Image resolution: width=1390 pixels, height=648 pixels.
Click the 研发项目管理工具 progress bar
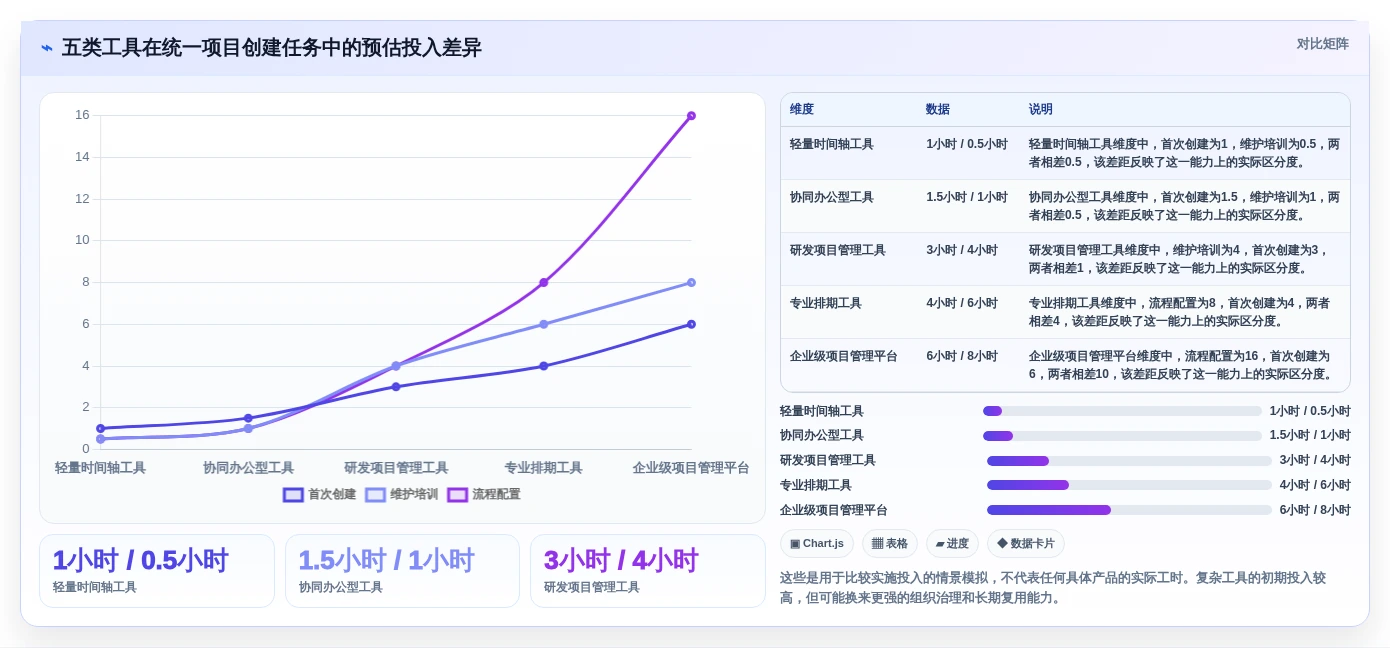pos(1129,461)
